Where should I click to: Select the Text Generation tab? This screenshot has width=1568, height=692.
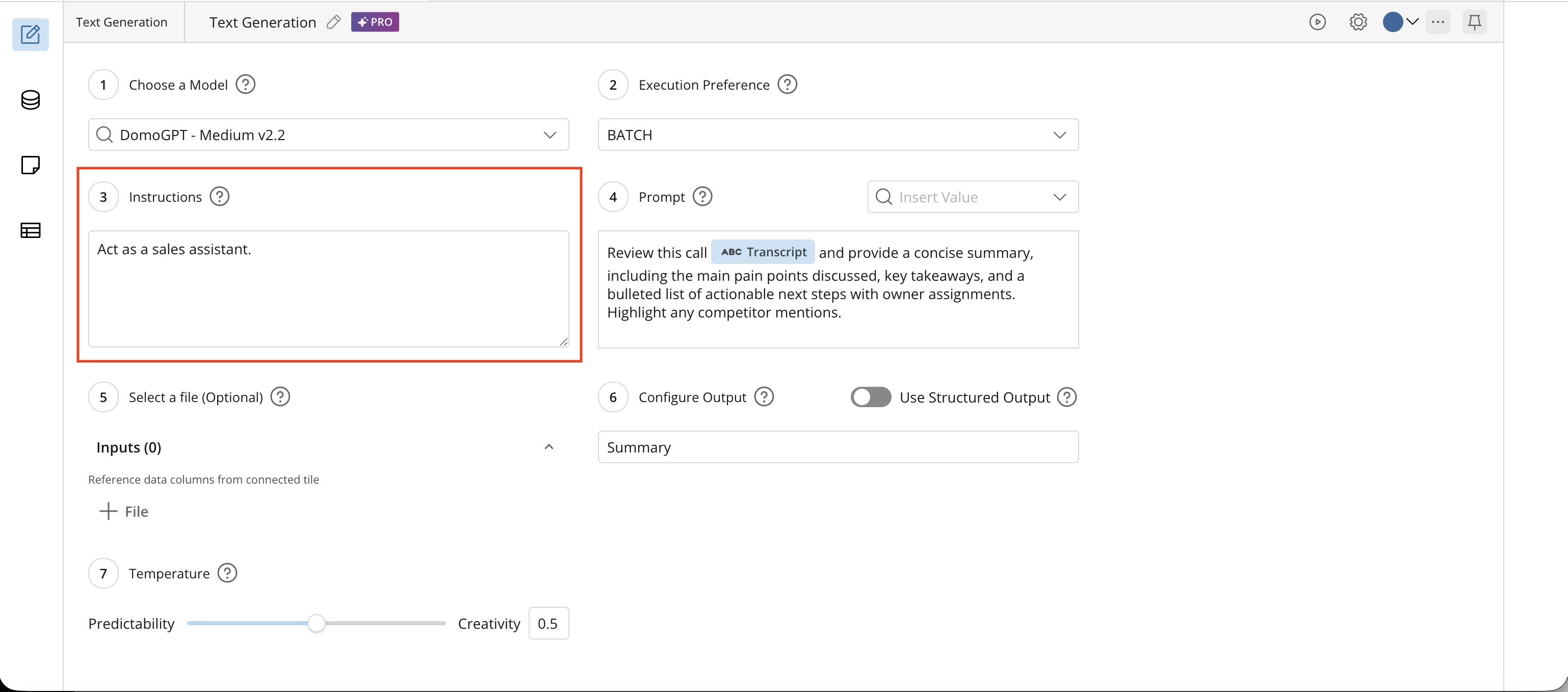[122, 22]
